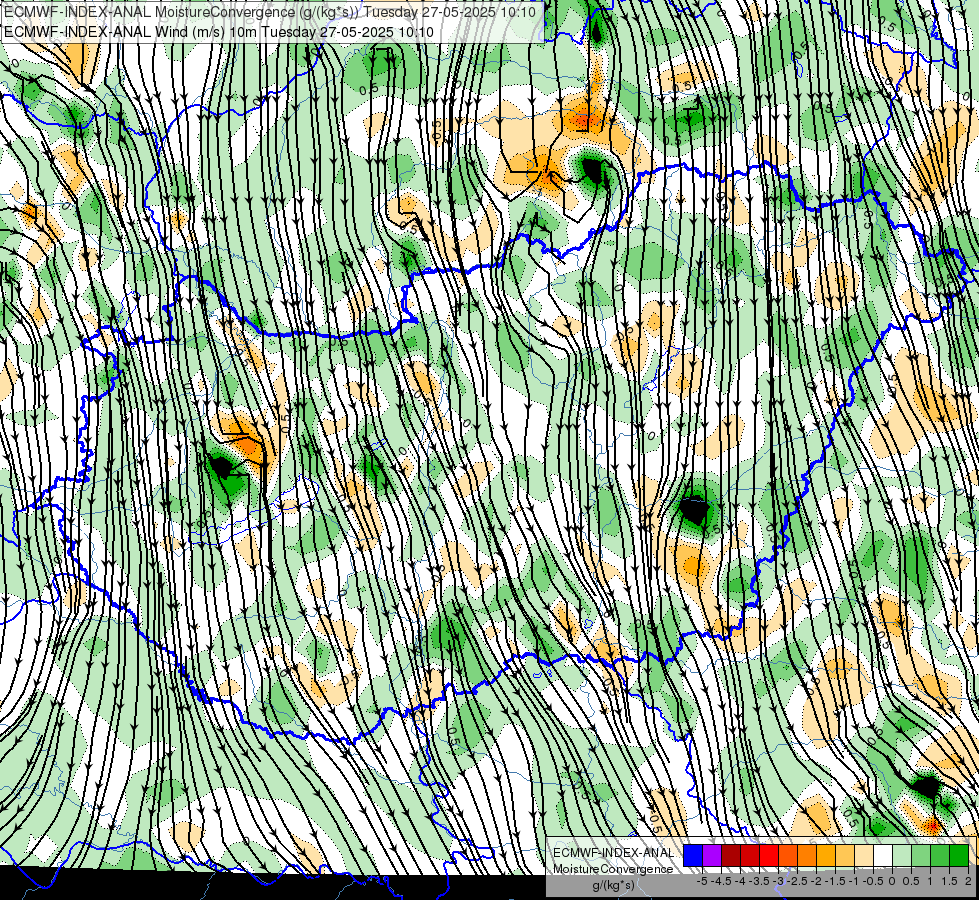The width and height of the screenshot is (979, 900).
Task: Click the 'Wind (m/s) 10m' title line
Action: coord(219,32)
